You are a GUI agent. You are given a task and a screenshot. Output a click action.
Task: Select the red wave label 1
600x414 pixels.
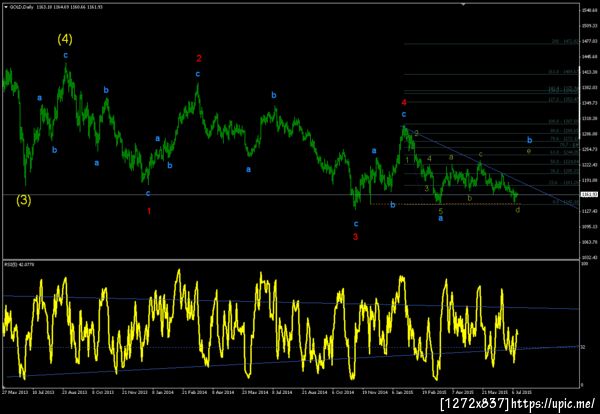149,210
